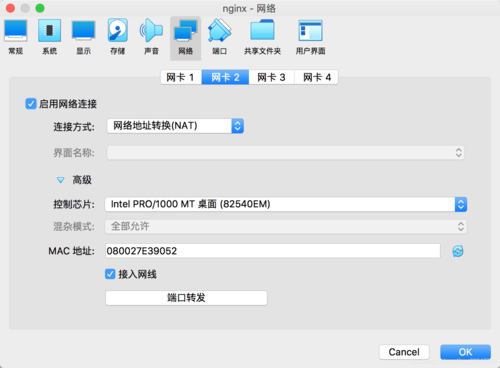Open the 端口 ports settings icon

219,37
